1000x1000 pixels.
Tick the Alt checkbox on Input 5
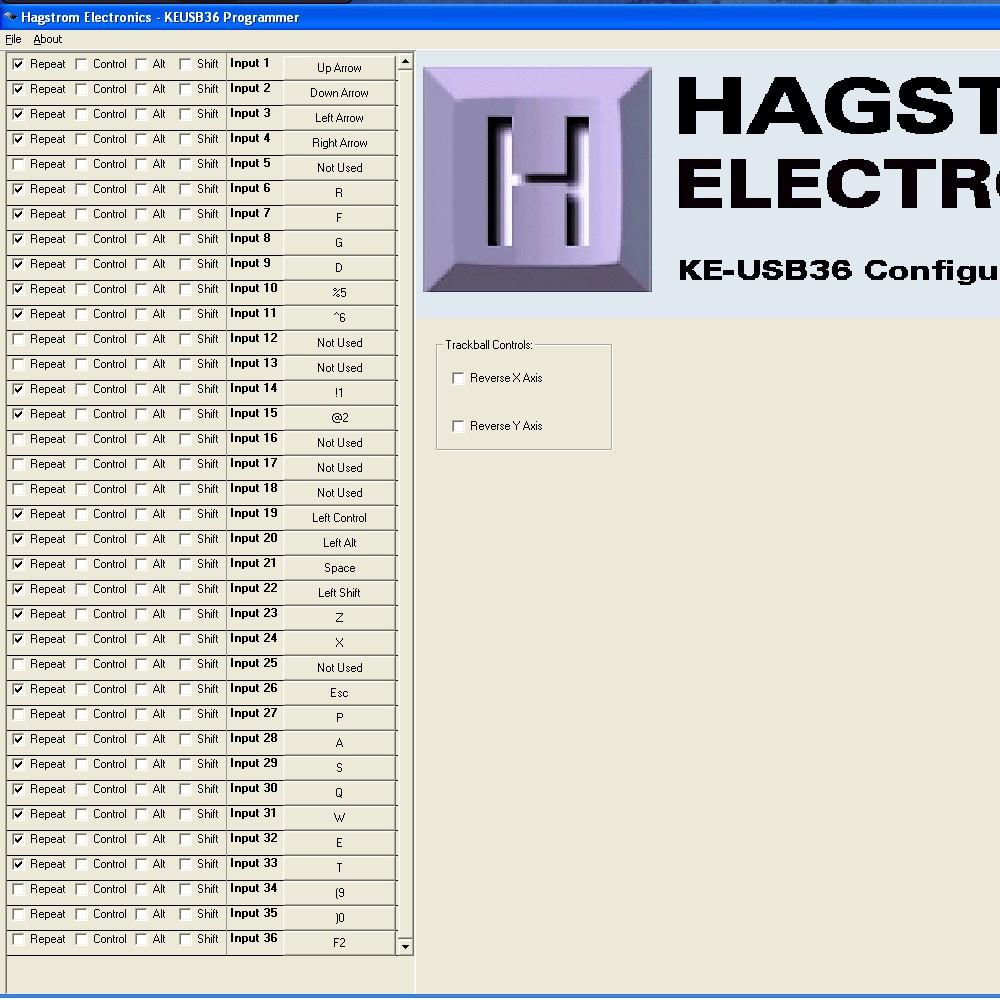point(141,165)
